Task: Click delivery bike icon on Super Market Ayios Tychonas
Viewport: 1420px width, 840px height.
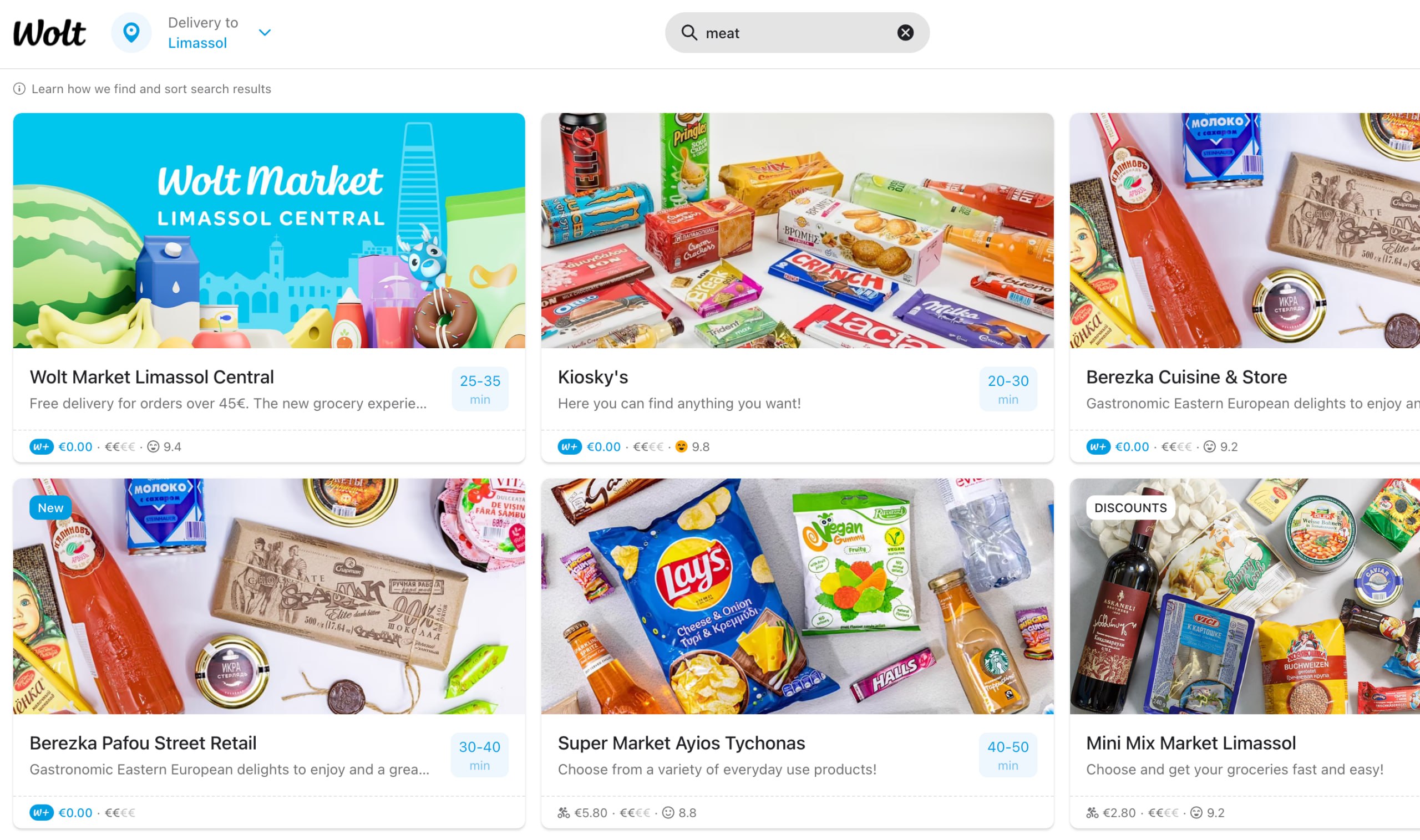Action: click(564, 813)
